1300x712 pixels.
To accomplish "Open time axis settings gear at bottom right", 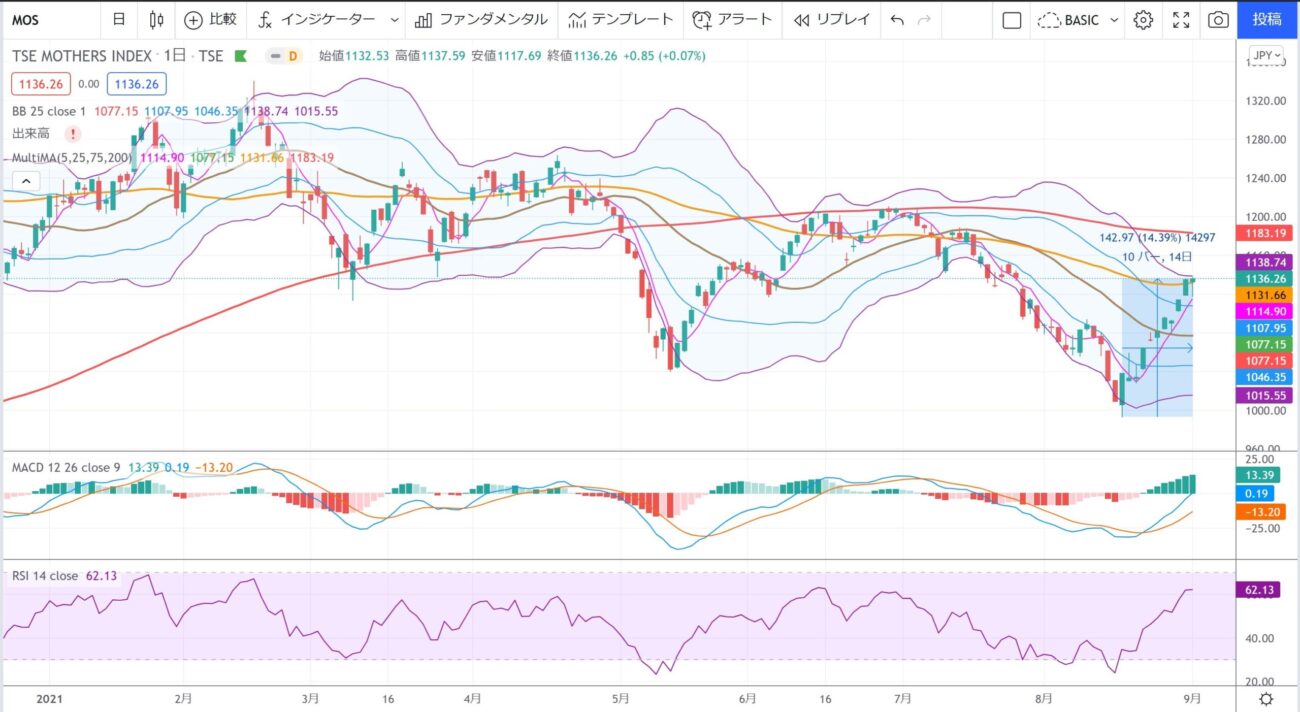I will (1266, 699).
